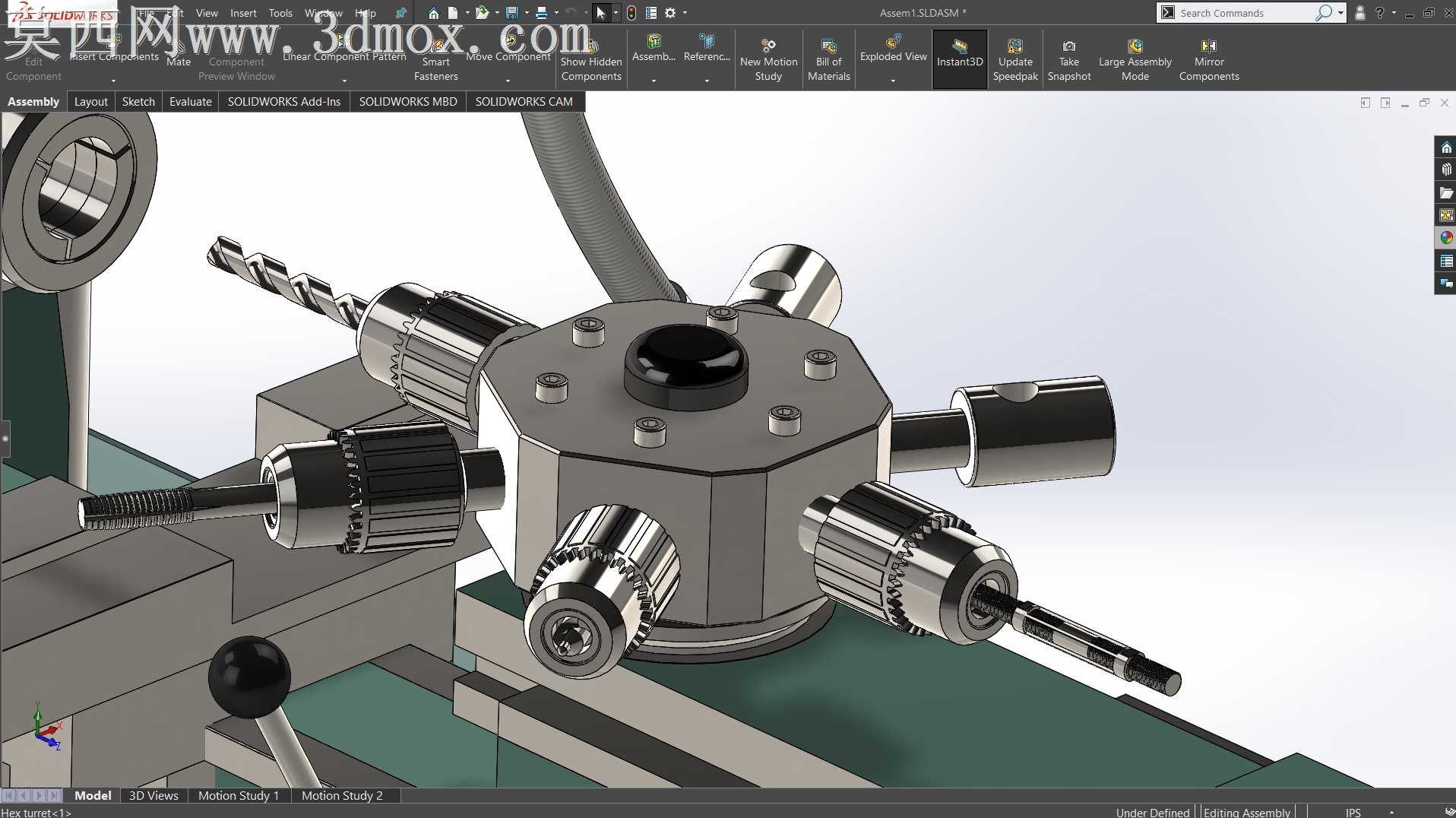Image resolution: width=1456 pixels, height=818 pixels.
Task: Open the SOLIDWORKS Add-Ins tab
Action: coord(284,101)
